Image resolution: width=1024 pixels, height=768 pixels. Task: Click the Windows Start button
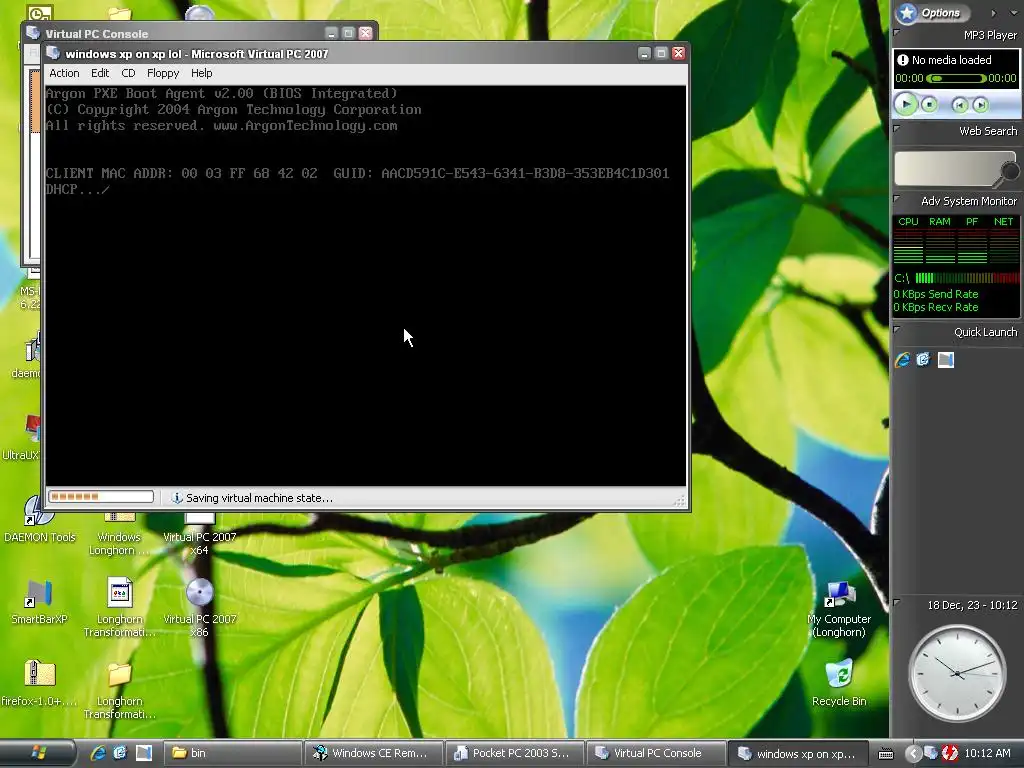point(38,753)
